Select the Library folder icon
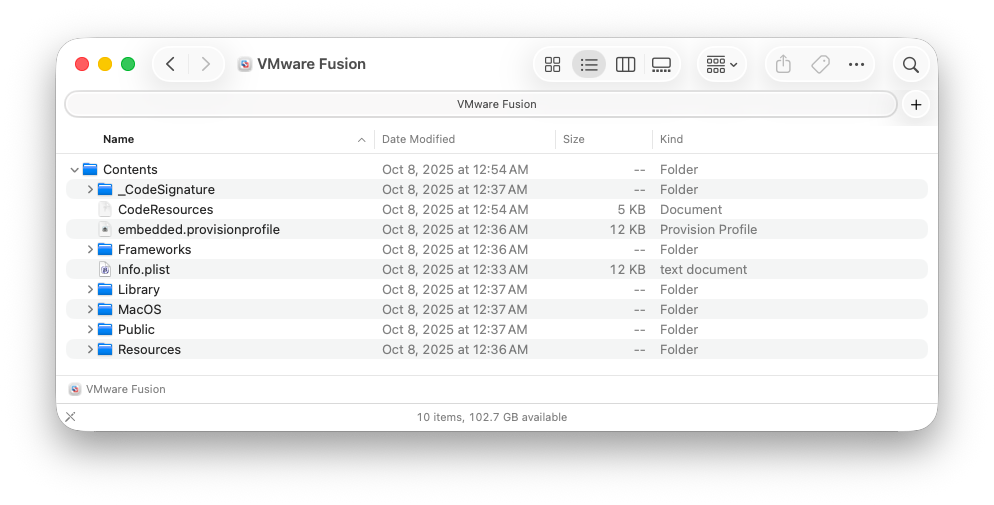Screen dimensions: 994x505 point(105,289)
